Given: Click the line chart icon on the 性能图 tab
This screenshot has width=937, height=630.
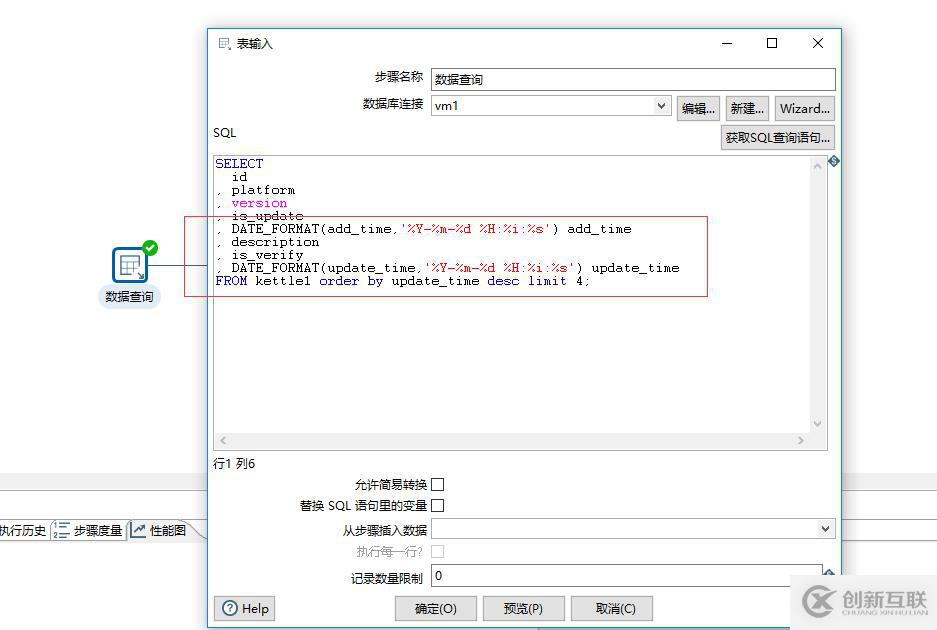Looking at the screenshot, I should 140,530.
